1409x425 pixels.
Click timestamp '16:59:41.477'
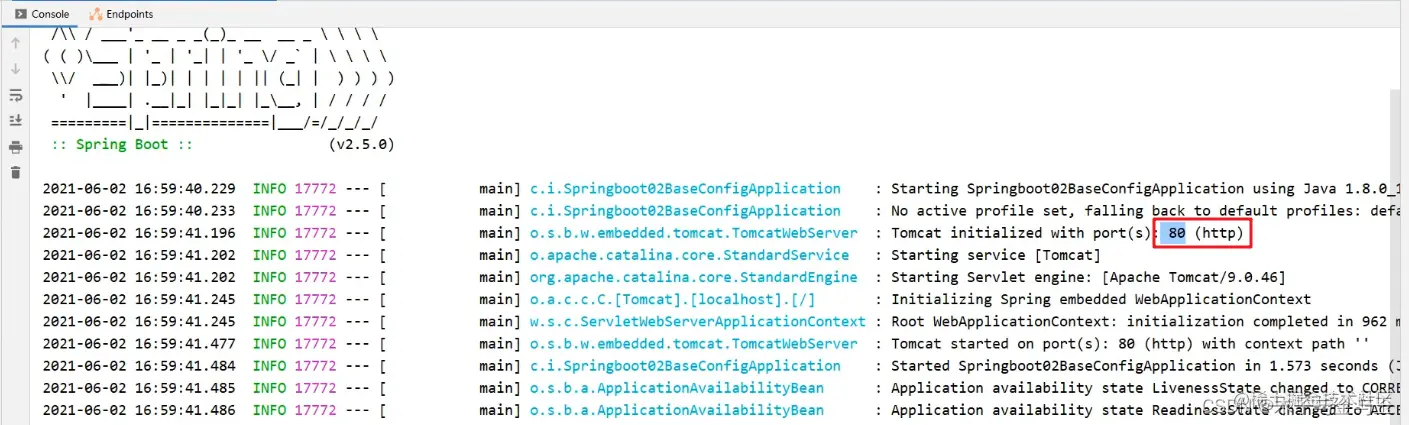pos(186,344)
